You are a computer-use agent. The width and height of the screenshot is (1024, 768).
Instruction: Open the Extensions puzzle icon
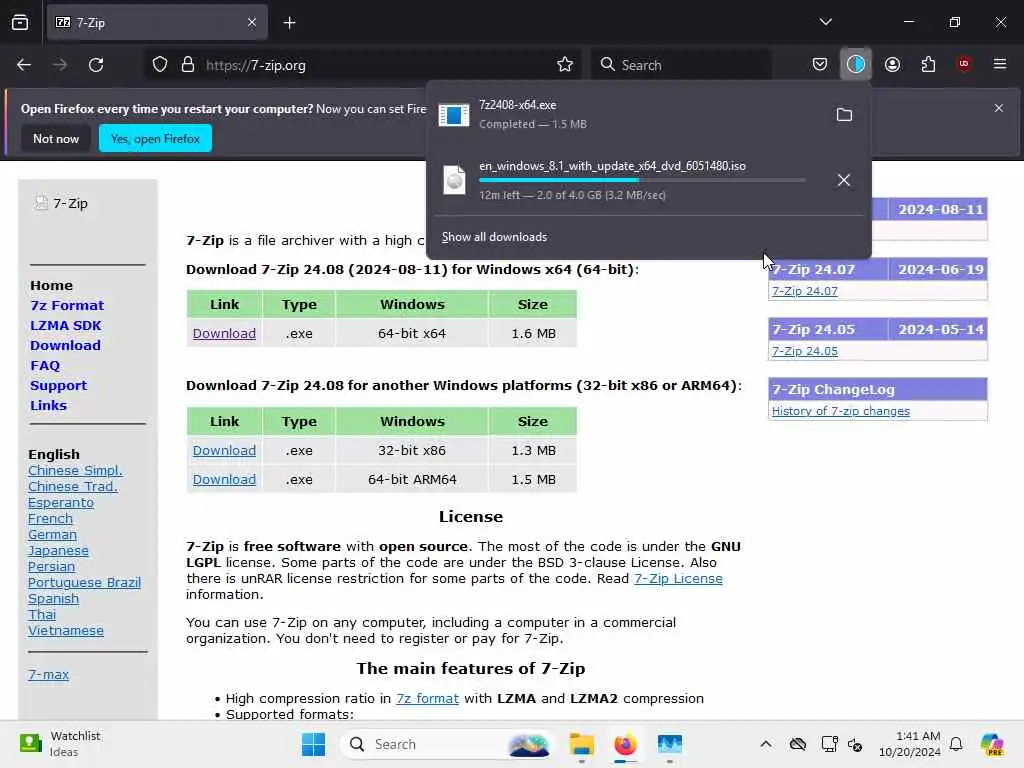click(x=928, y=65)
